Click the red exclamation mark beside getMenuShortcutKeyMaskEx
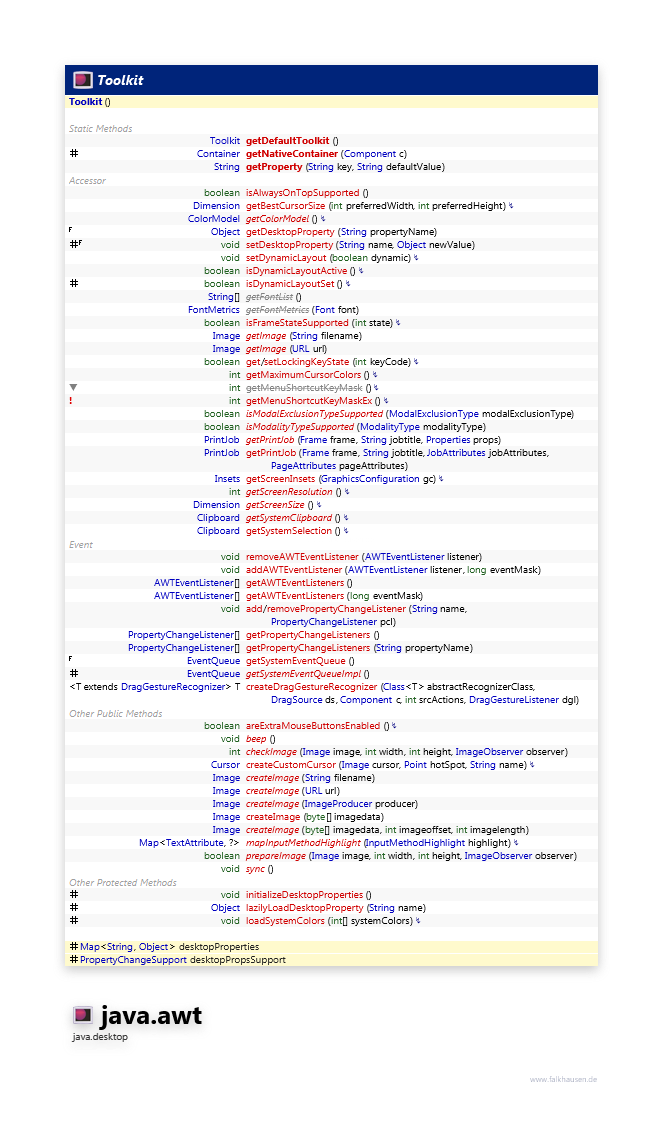Viewport: 654px width, 1125px height. [71, 400]
